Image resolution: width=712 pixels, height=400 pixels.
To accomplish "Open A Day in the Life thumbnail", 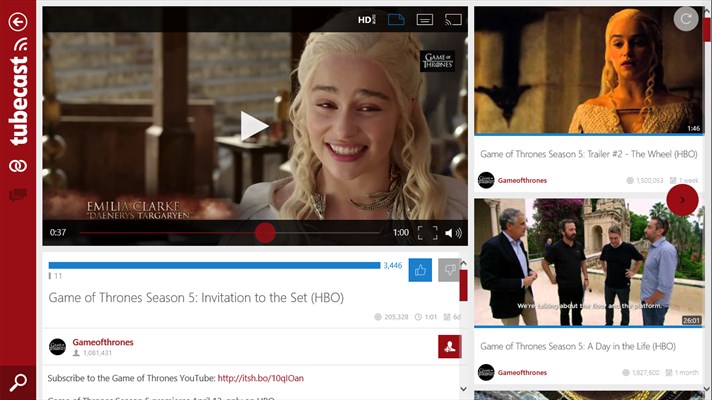I will 588,262.
